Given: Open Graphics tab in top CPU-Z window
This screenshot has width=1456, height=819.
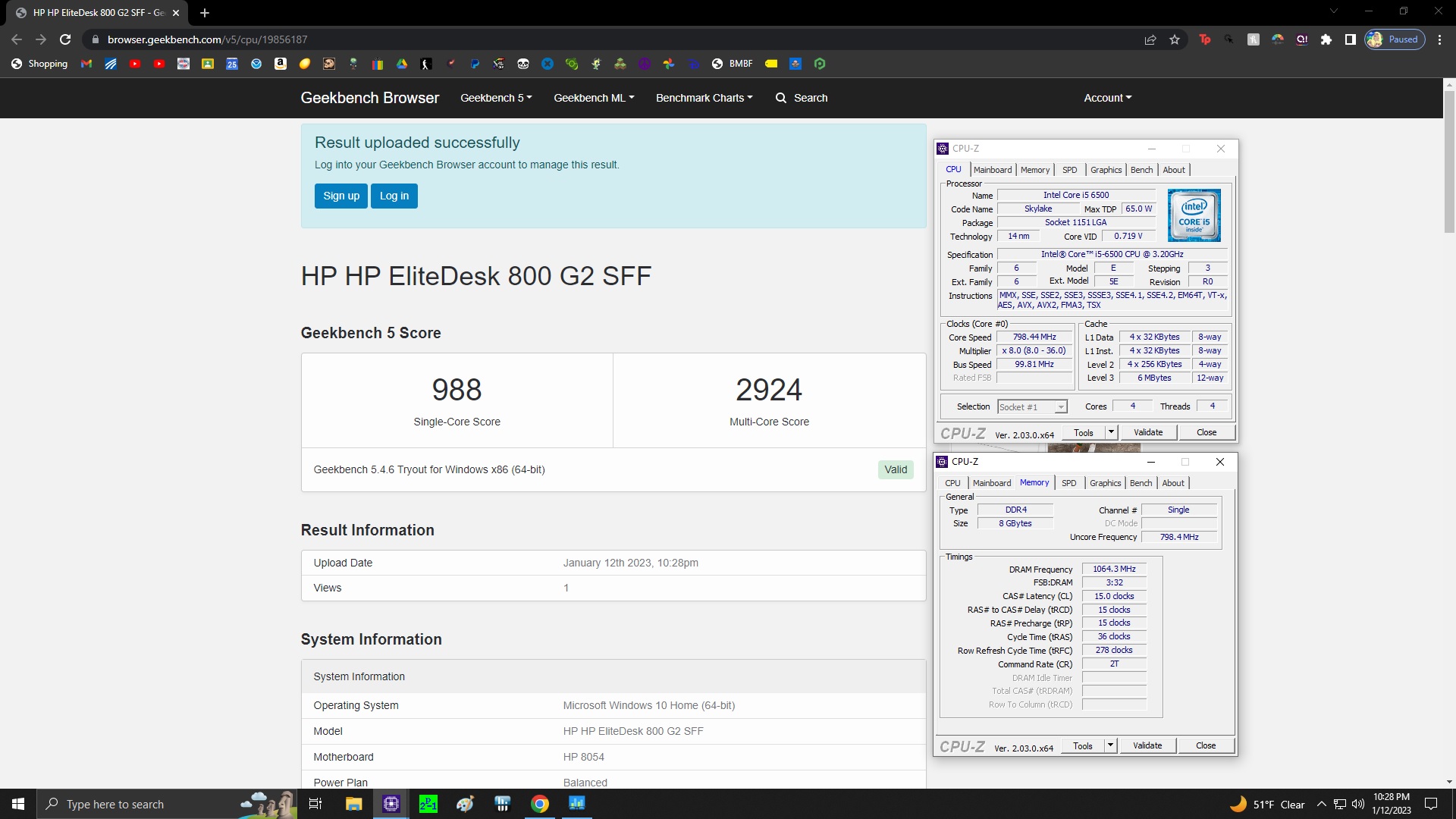Looking at the screenshot, I should pos(1106,170).
